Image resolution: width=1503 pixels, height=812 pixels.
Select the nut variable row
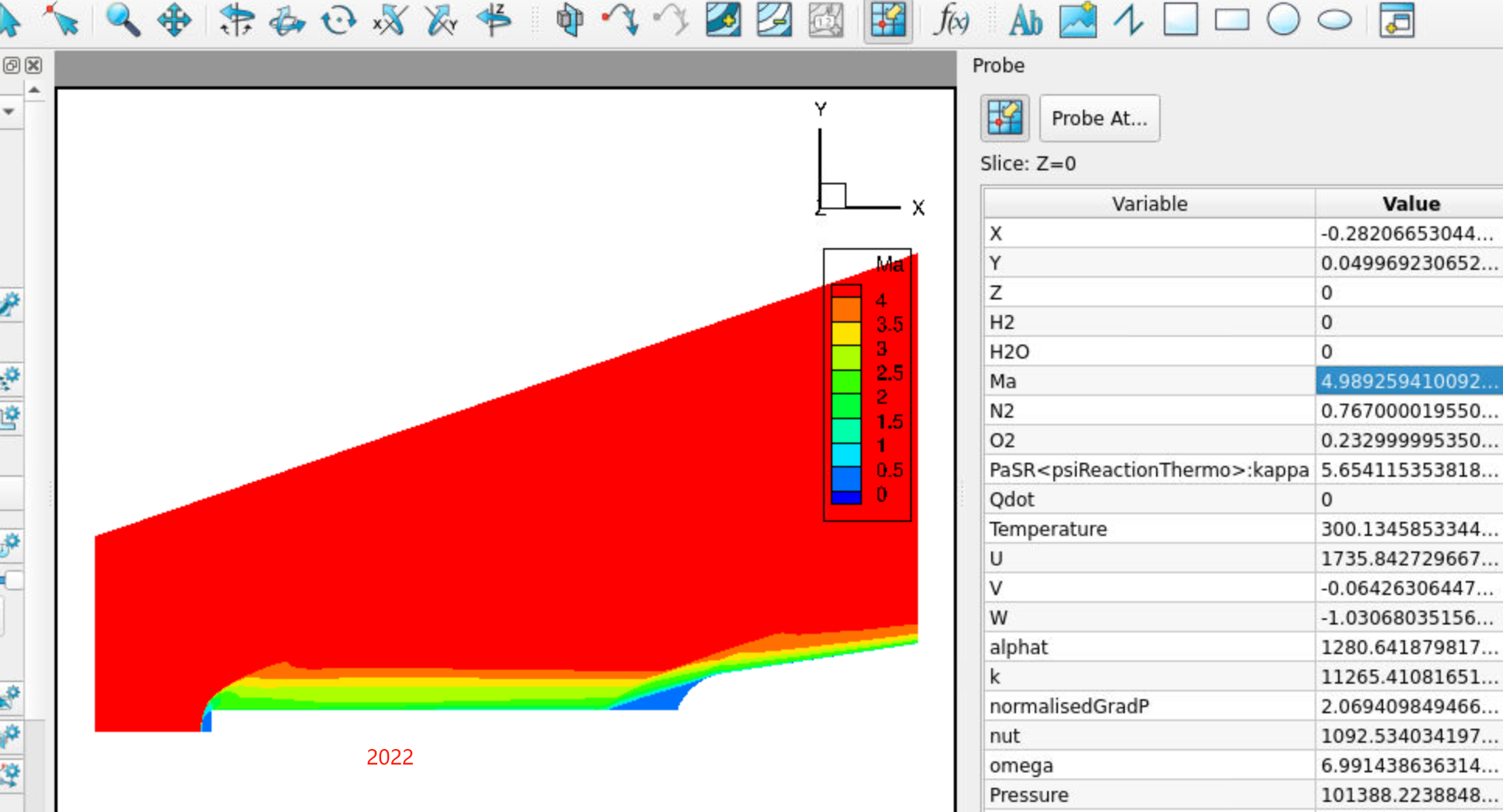[1243, 736]
